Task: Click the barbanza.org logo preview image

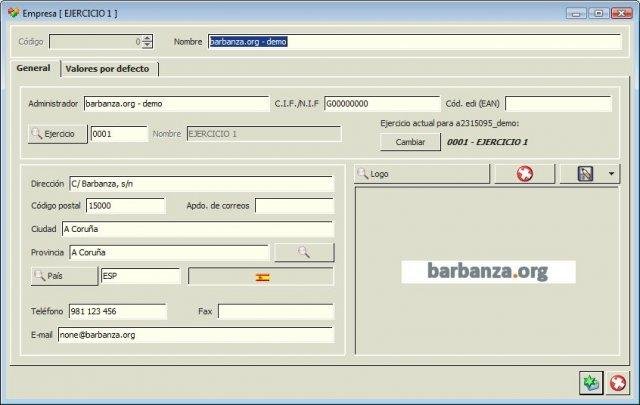Action: 488,271
